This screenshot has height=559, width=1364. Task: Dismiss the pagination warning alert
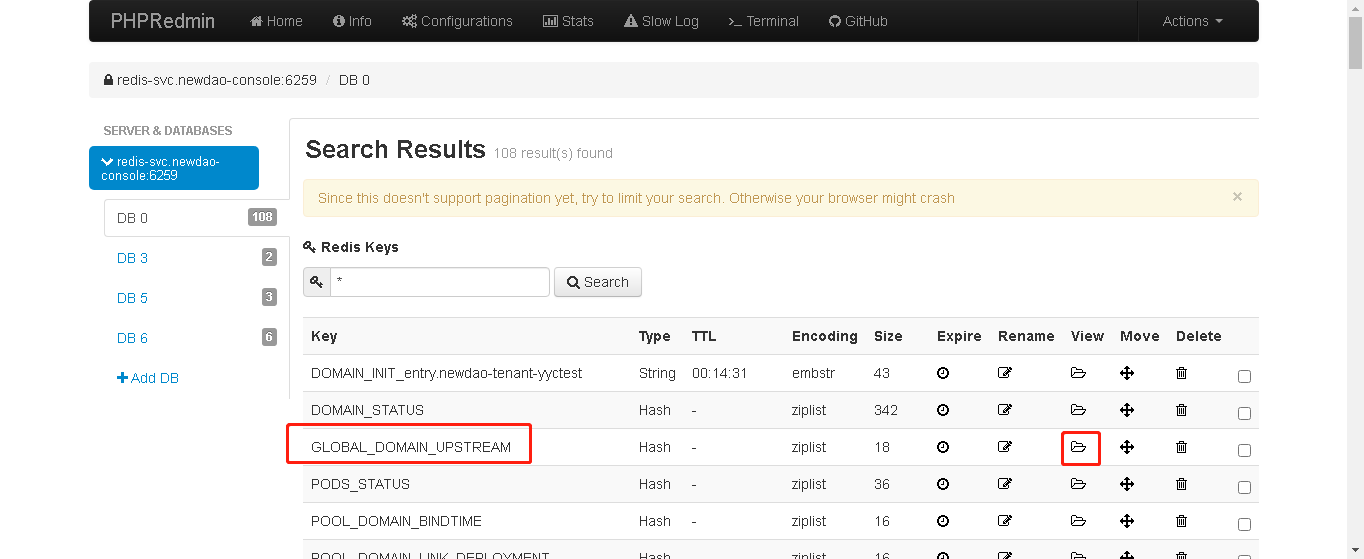coord(1237,197)
